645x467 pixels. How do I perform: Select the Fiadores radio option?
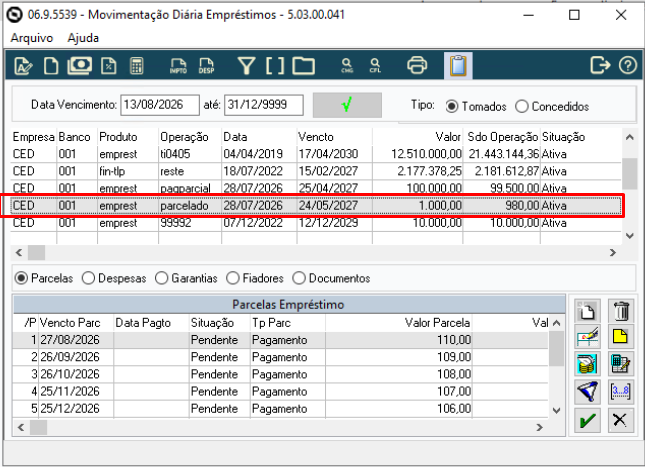[x=255, y=279]
